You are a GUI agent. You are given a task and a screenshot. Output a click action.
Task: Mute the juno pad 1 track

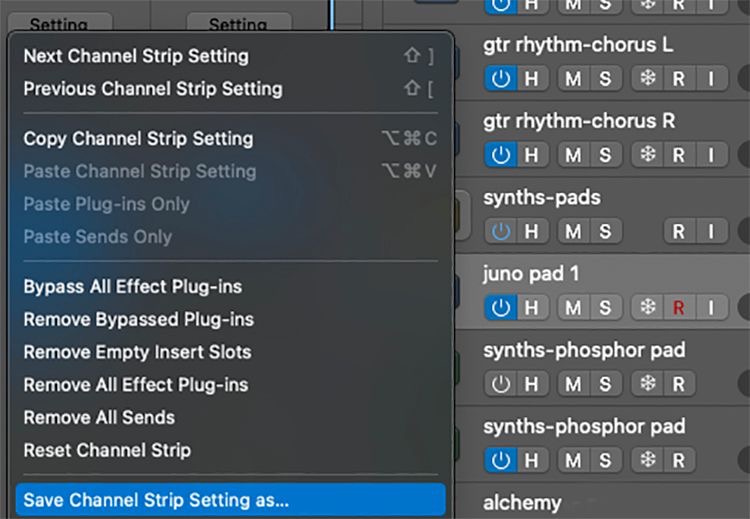click(x=573, y=307)
